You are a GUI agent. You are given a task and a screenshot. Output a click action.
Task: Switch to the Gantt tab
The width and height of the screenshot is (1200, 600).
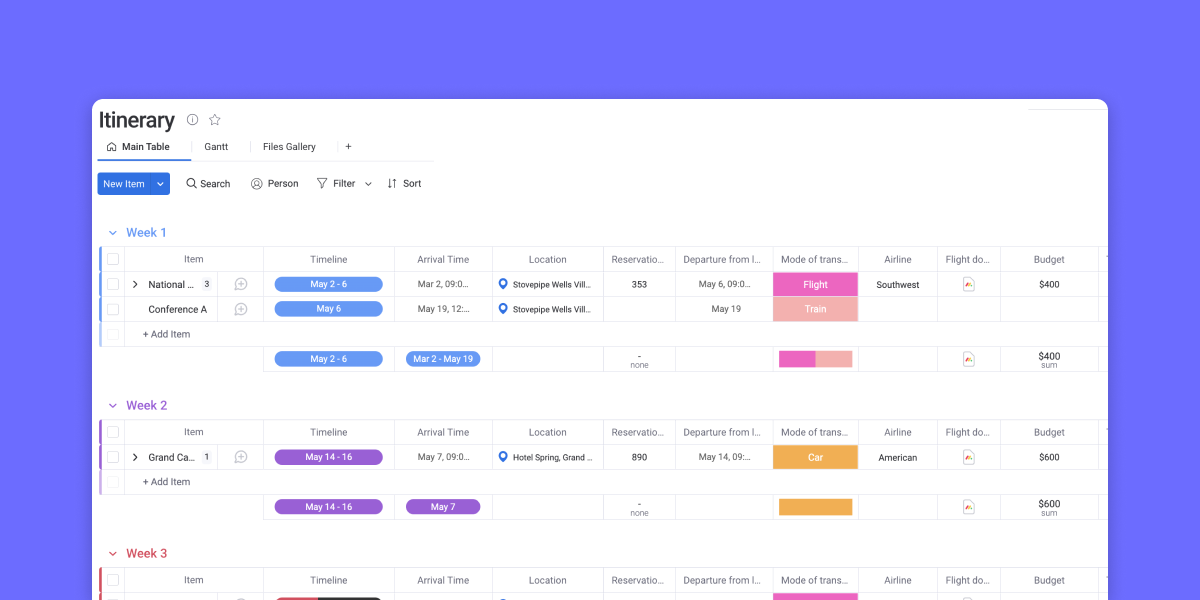click(216, 146)
